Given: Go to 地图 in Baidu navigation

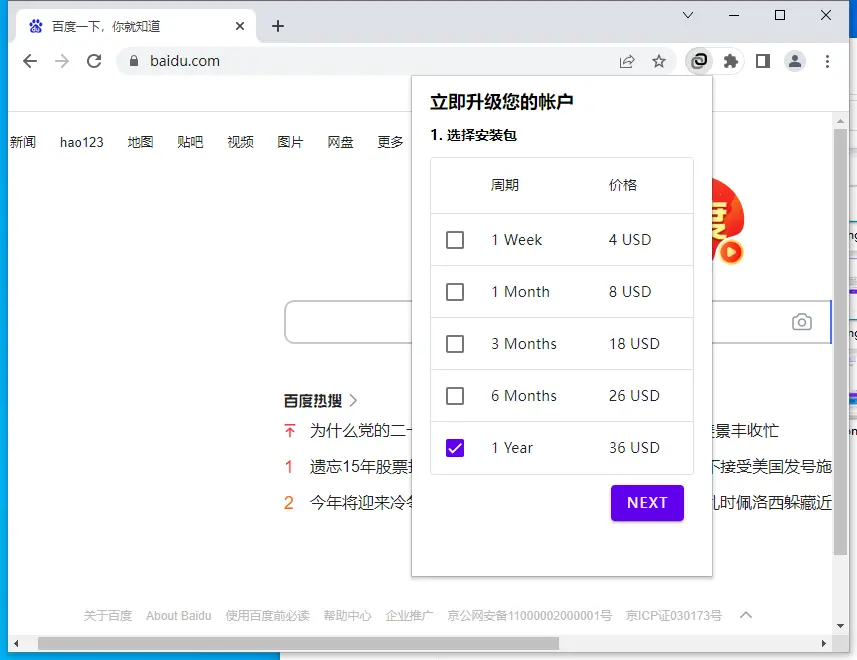Looking at the screenshot, I should [140, 142].
